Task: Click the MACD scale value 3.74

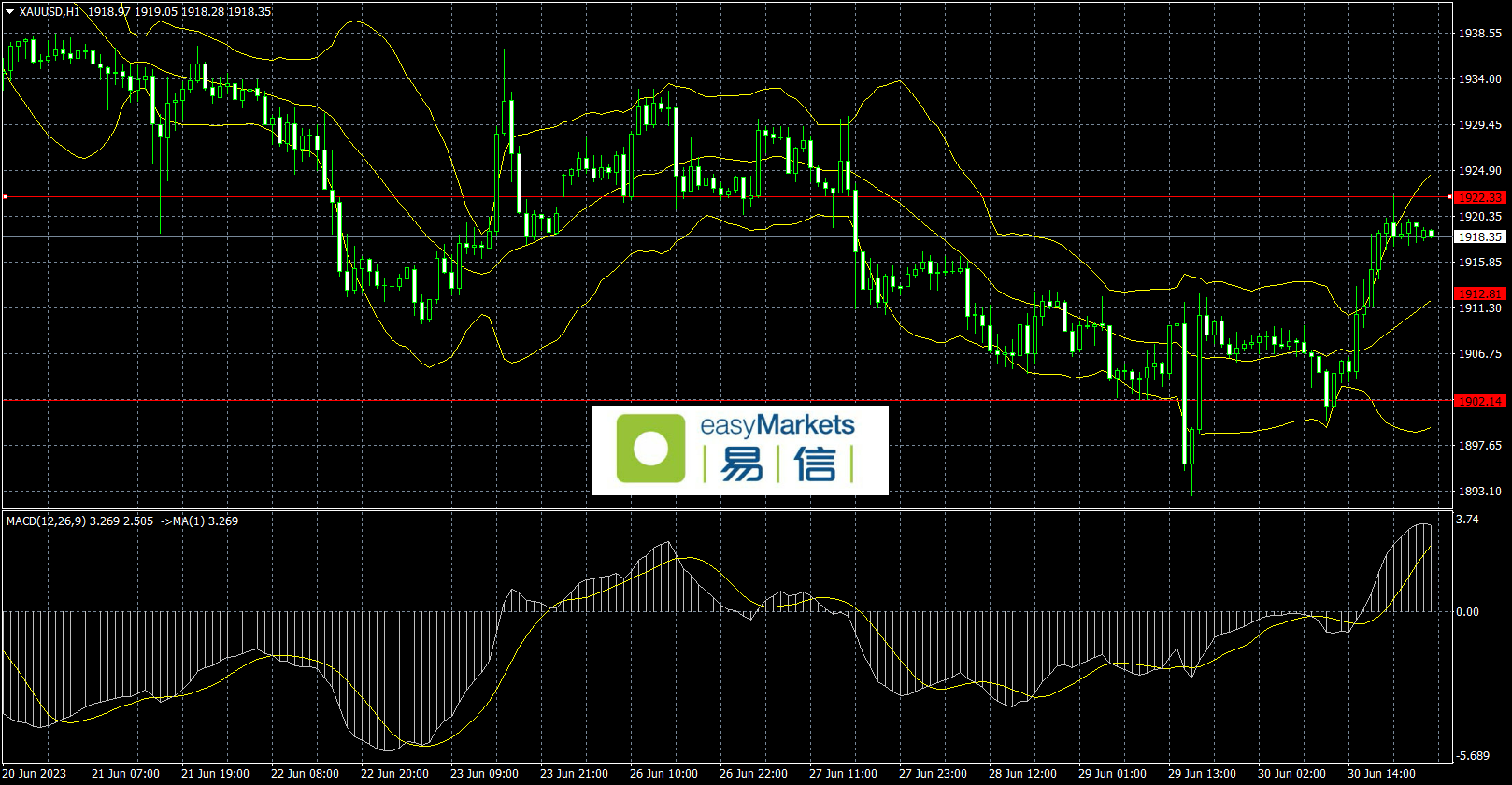Action: point(1468,520)
